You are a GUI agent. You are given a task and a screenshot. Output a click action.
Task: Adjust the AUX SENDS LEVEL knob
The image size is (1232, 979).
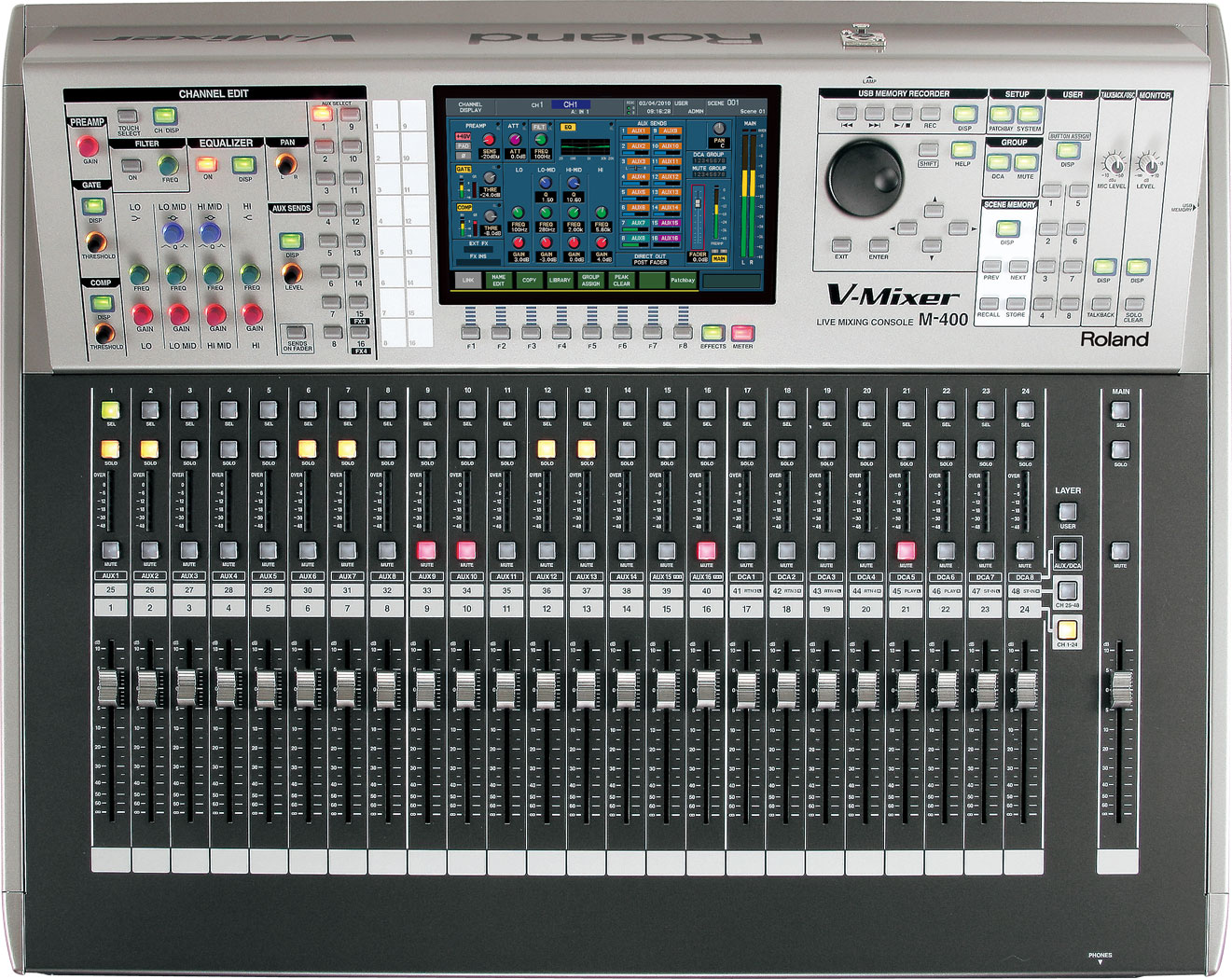click(x=292, y=274)
